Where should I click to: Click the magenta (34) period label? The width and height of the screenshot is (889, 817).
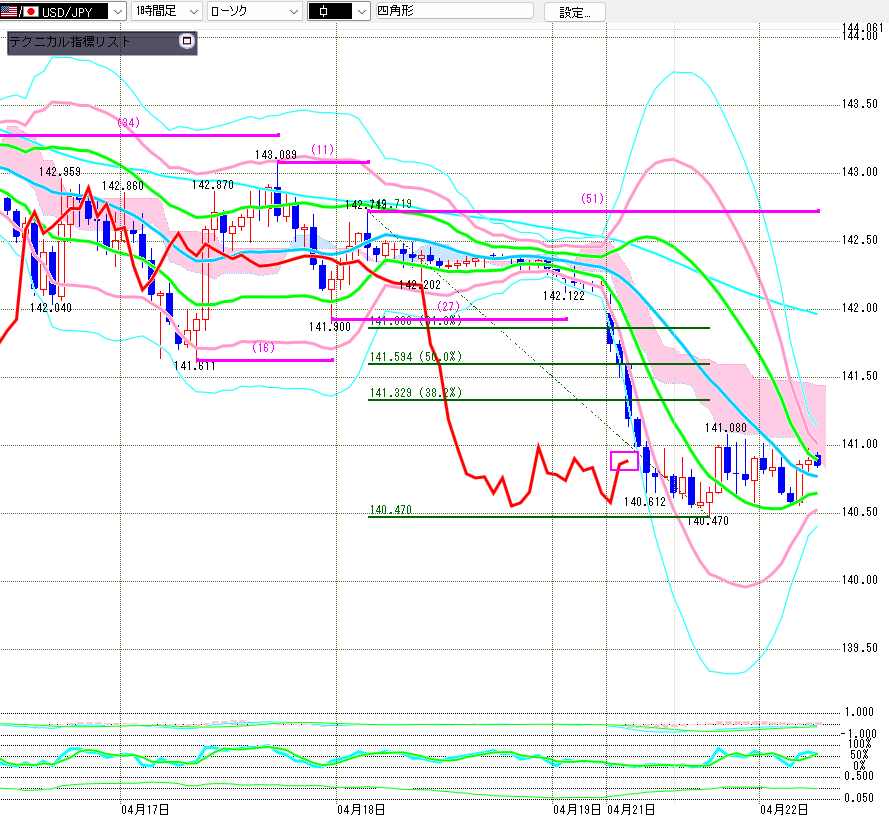[129, 122]
